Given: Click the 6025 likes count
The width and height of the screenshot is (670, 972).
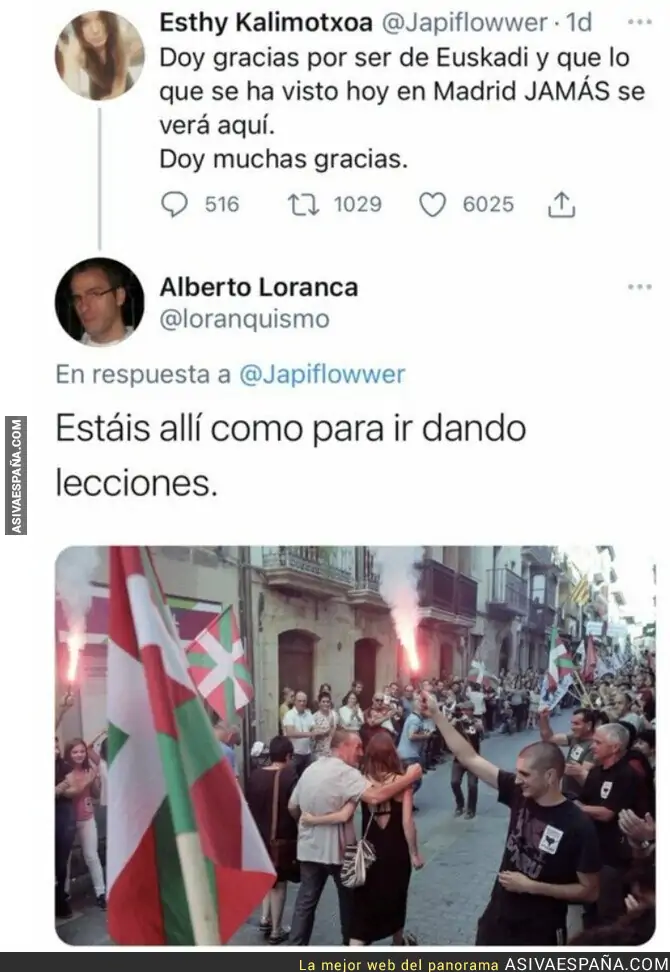Looking at the screenshot, I should click(x=488, y=204).
